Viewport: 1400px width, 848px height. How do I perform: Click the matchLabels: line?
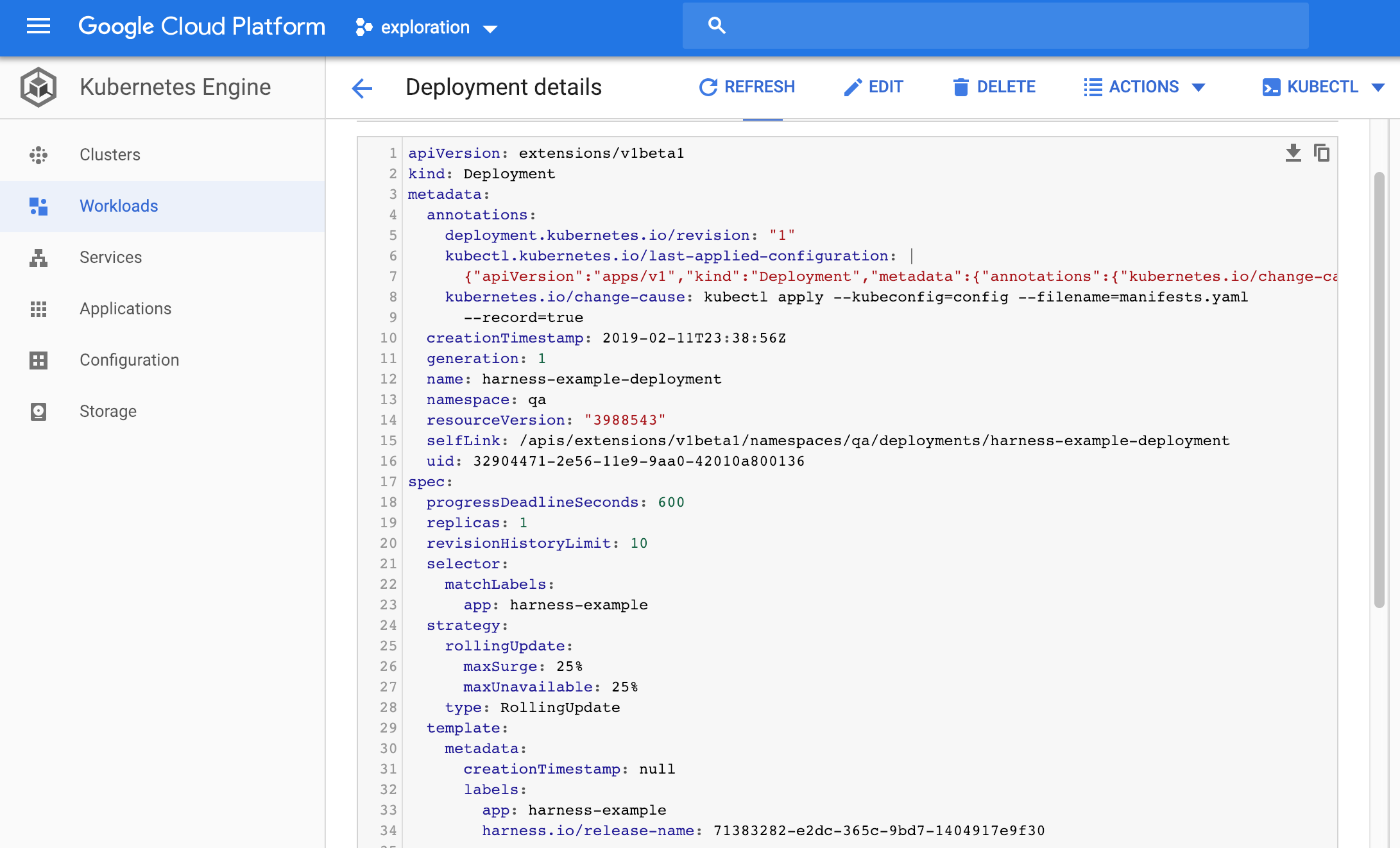point(500,584)
